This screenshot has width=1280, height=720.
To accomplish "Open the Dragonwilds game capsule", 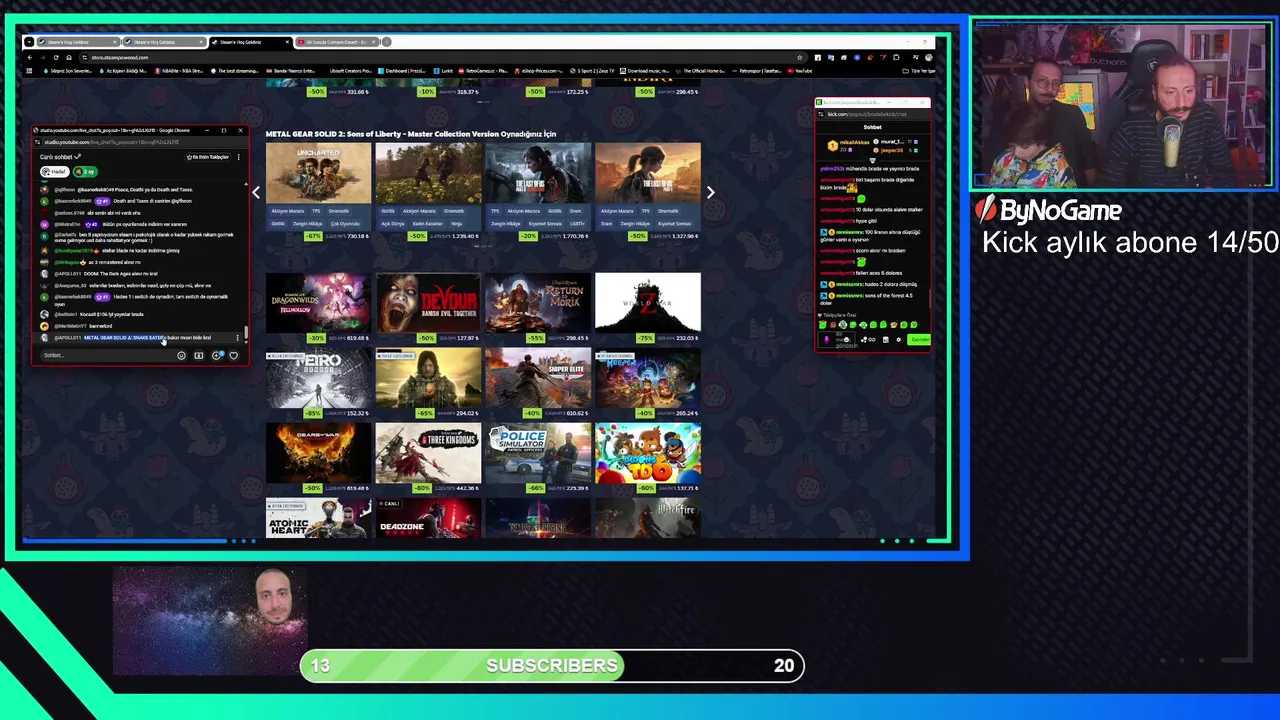I will click(318, 302).
